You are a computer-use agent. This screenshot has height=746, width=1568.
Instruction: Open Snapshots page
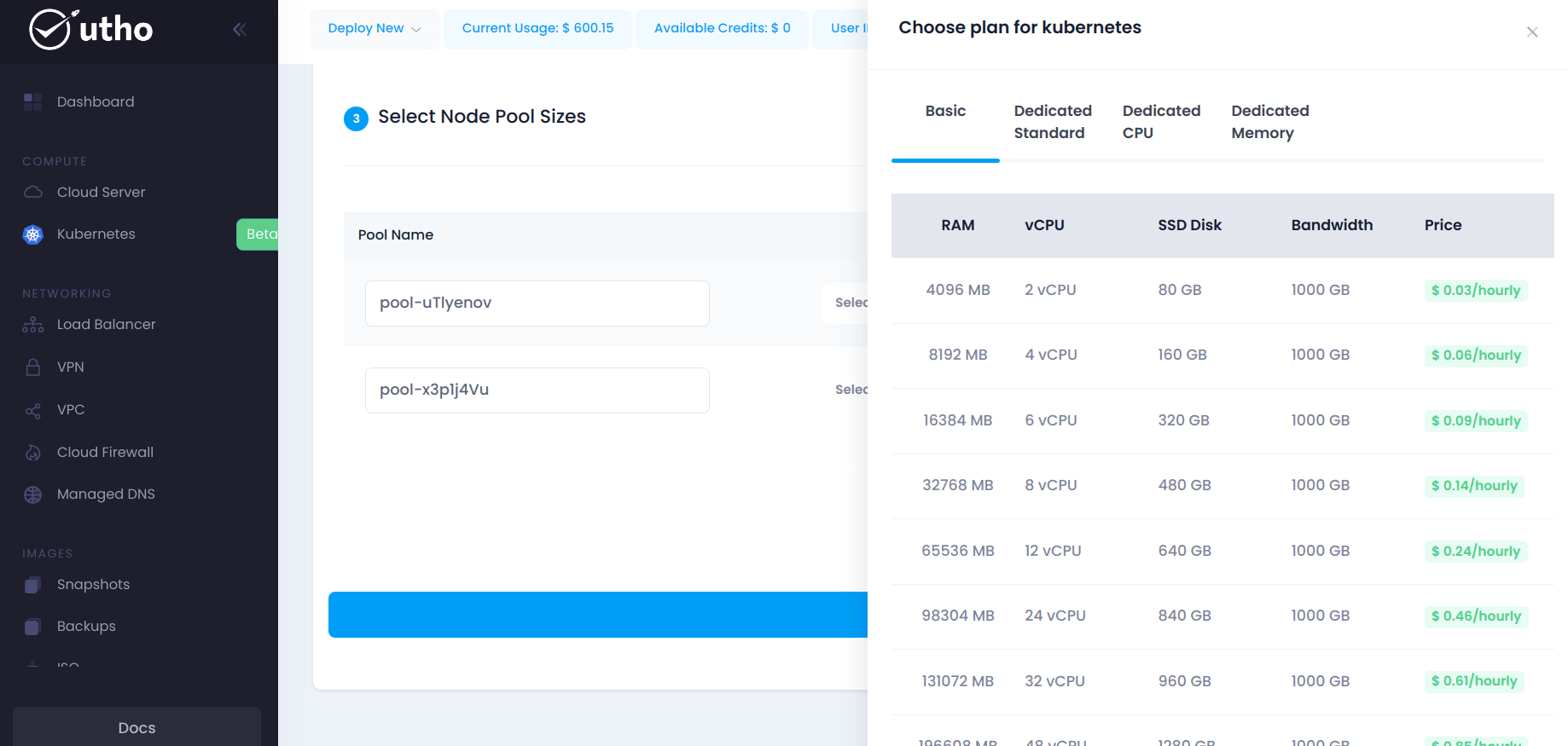pyautogui.click(x=94, y=585)
